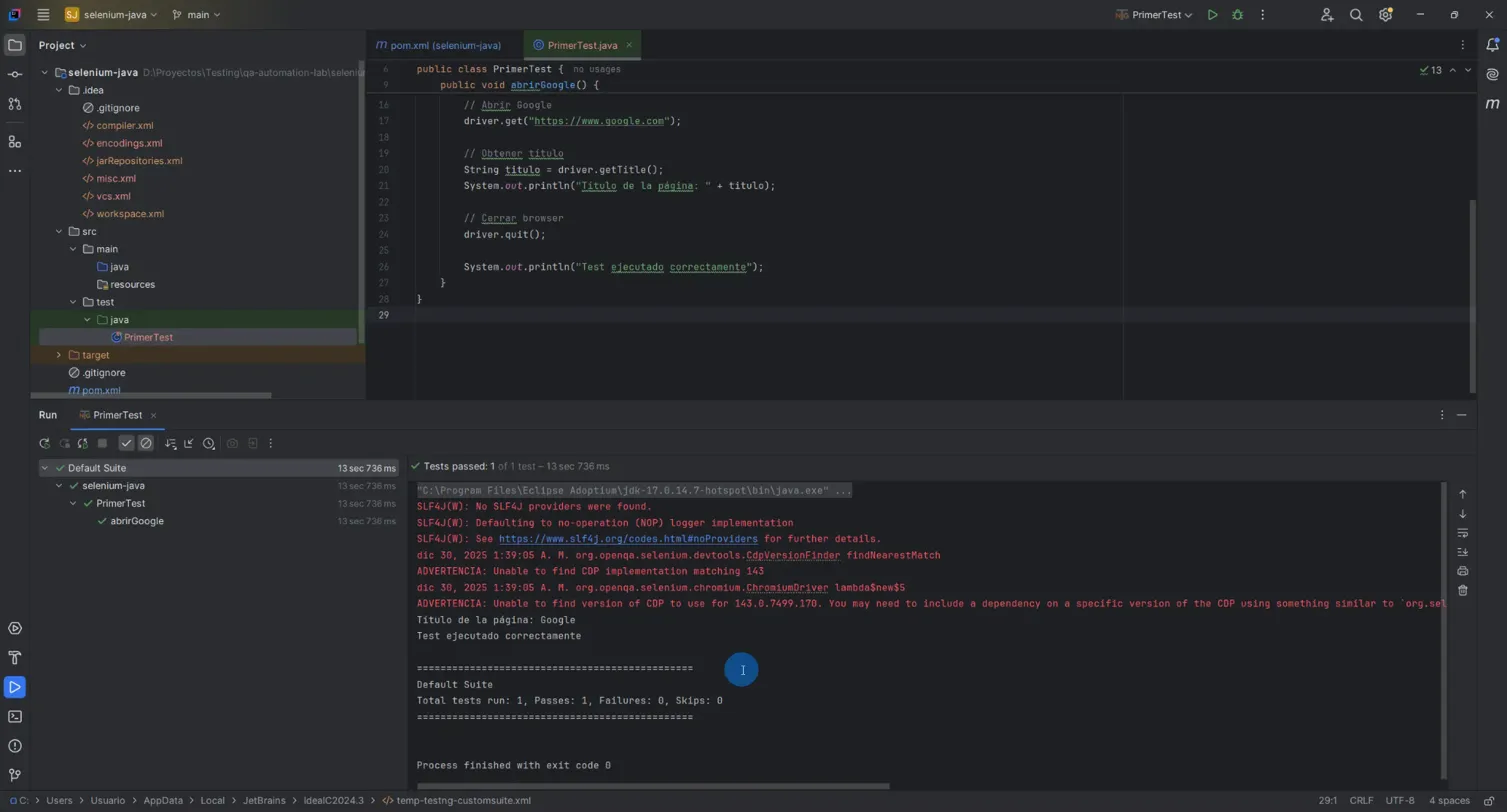Clear the Run console output

(1462, 590)
